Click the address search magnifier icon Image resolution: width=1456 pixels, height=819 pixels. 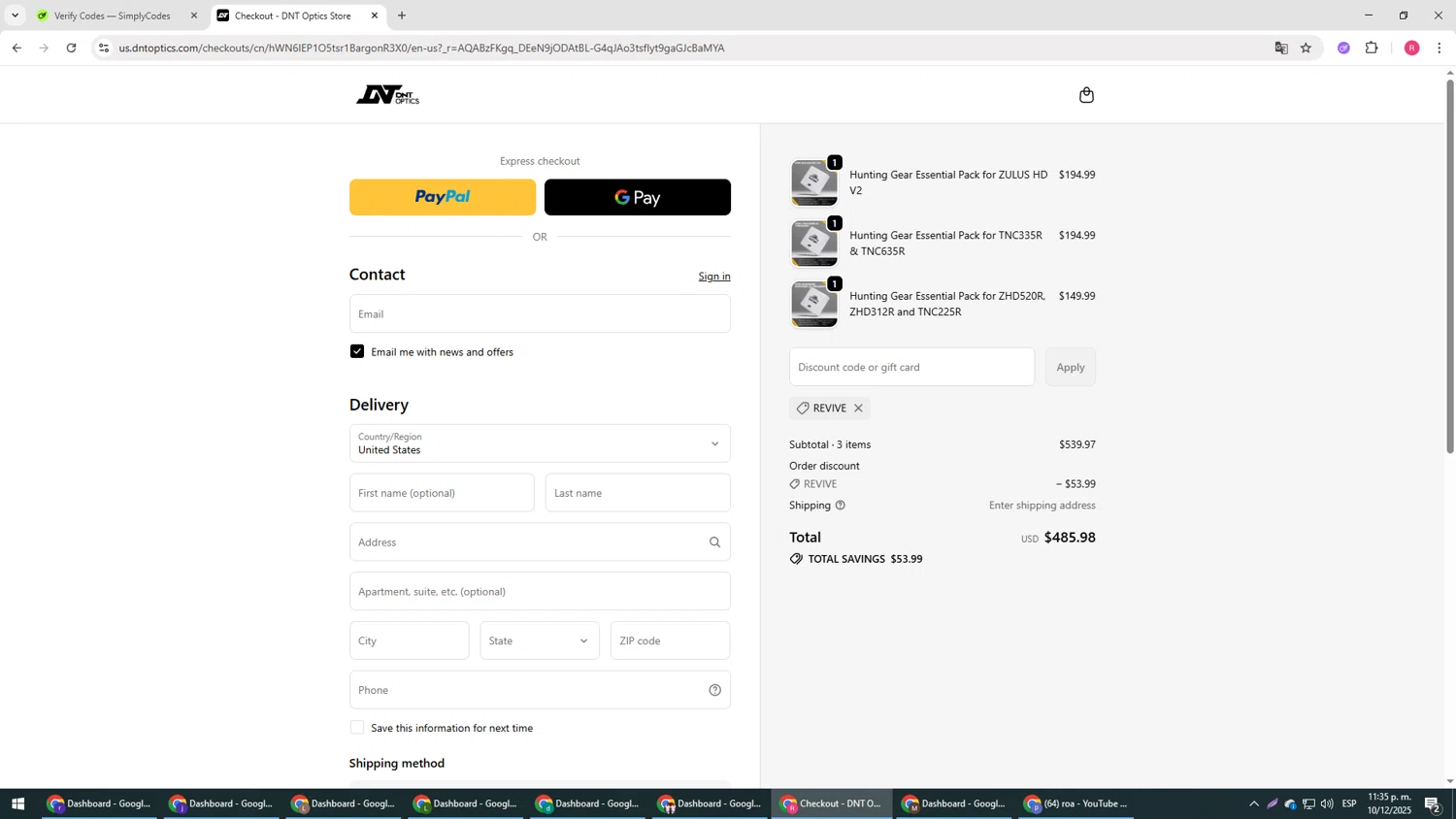[x=714, y=542]
